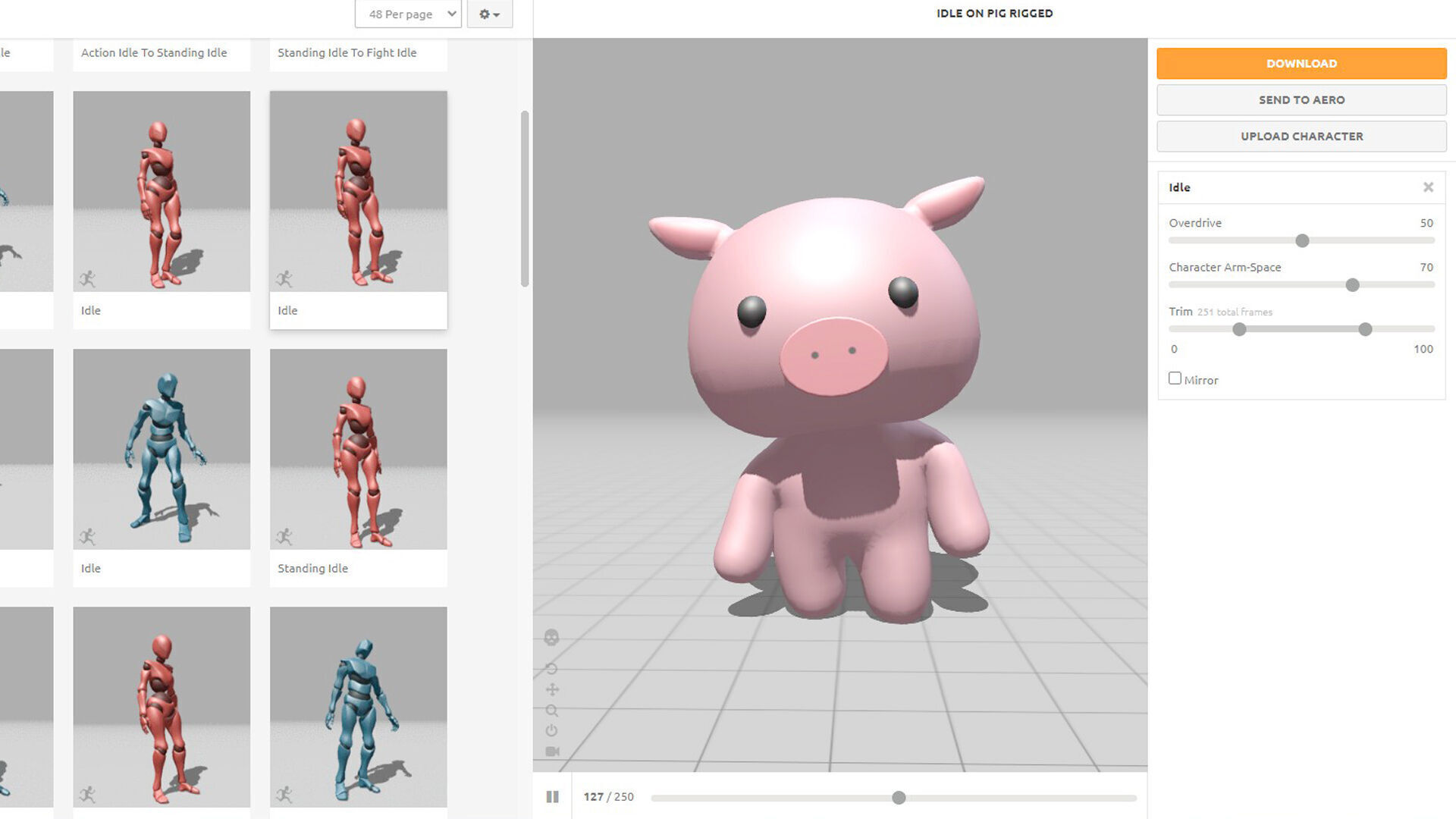
Task: Click running-man icon on bottom red robot card
Action: tap(87, 795)
